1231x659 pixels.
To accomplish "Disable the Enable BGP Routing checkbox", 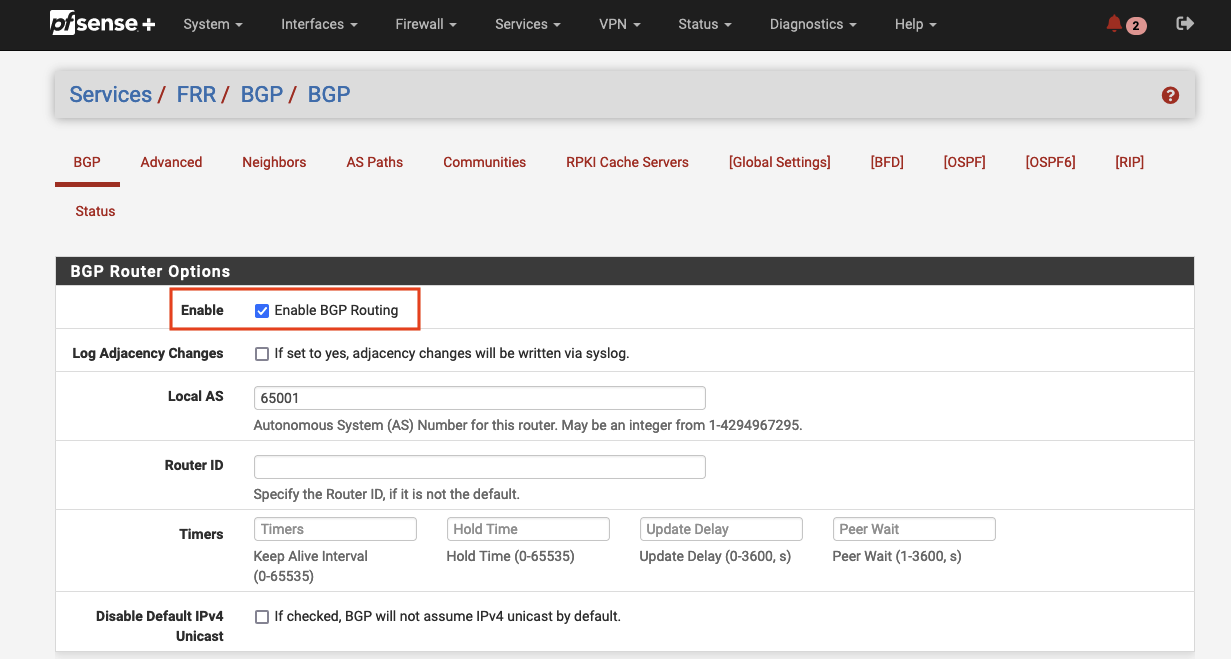I will [262, 310].
